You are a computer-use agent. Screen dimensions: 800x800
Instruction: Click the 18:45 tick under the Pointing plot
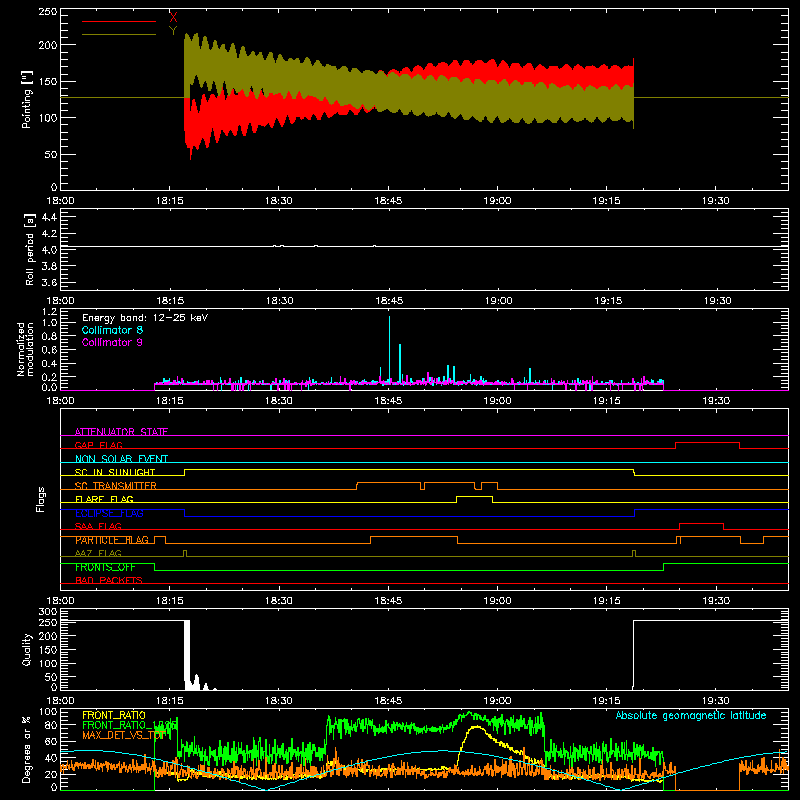388,201
